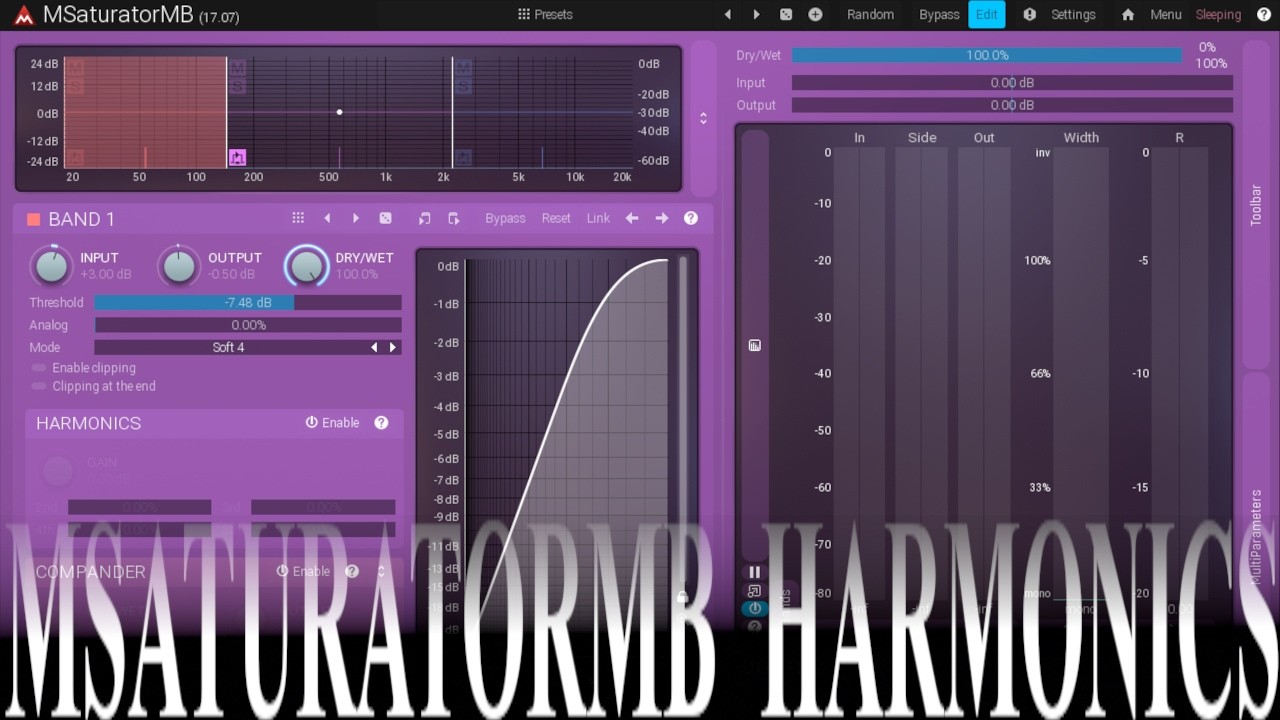Image resolution: width=1280 pixels, height=720 pixels.
Task: Select next Mode with right arrow
Action: [392, 347]
